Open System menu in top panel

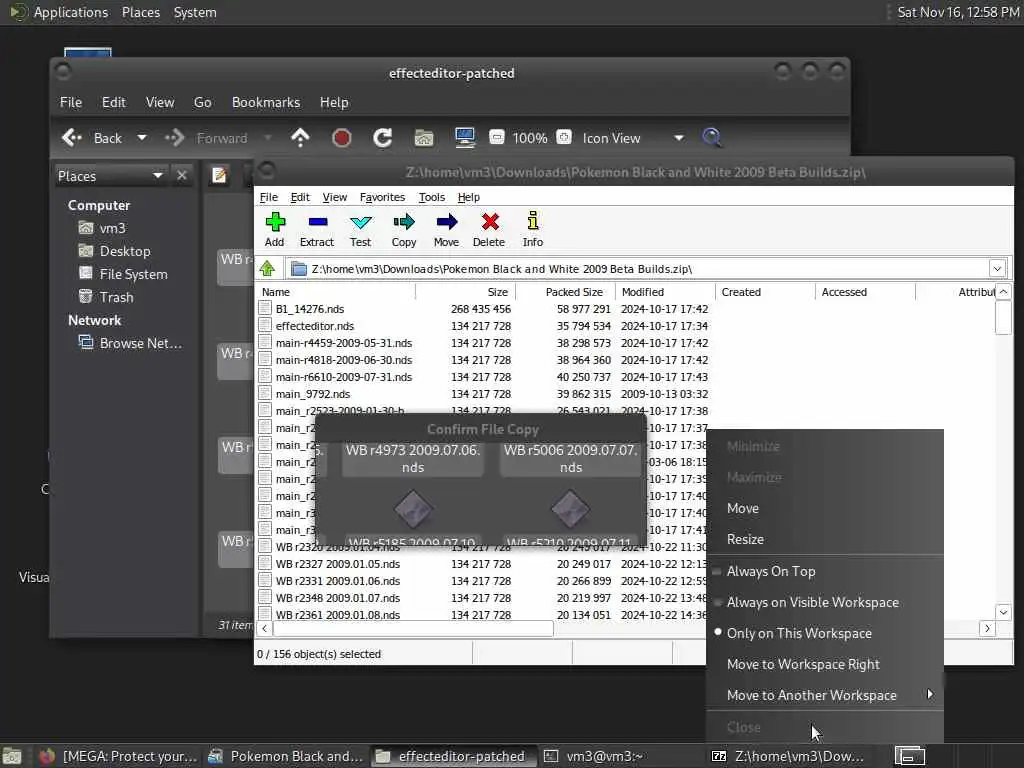[195, 12]
